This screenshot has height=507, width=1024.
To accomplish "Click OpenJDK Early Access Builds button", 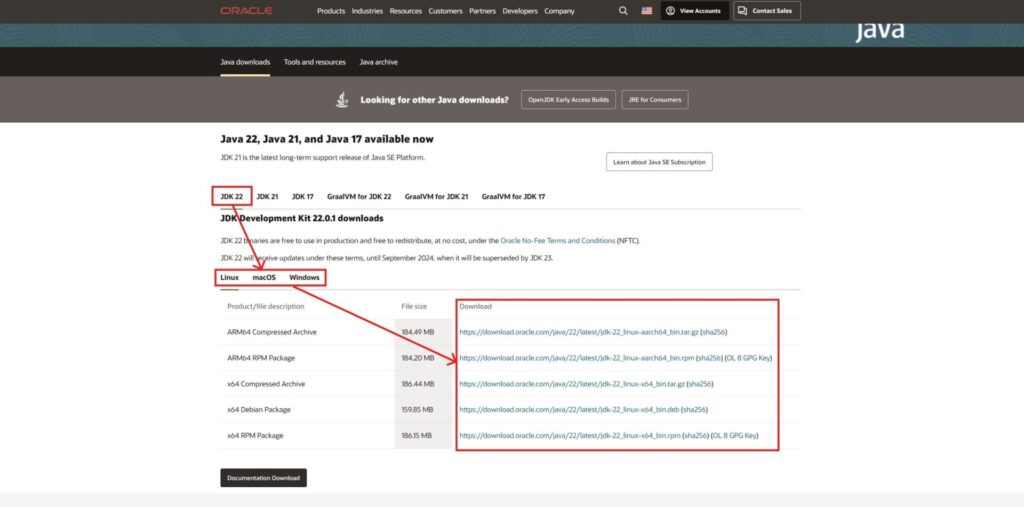I will [569, 100].
